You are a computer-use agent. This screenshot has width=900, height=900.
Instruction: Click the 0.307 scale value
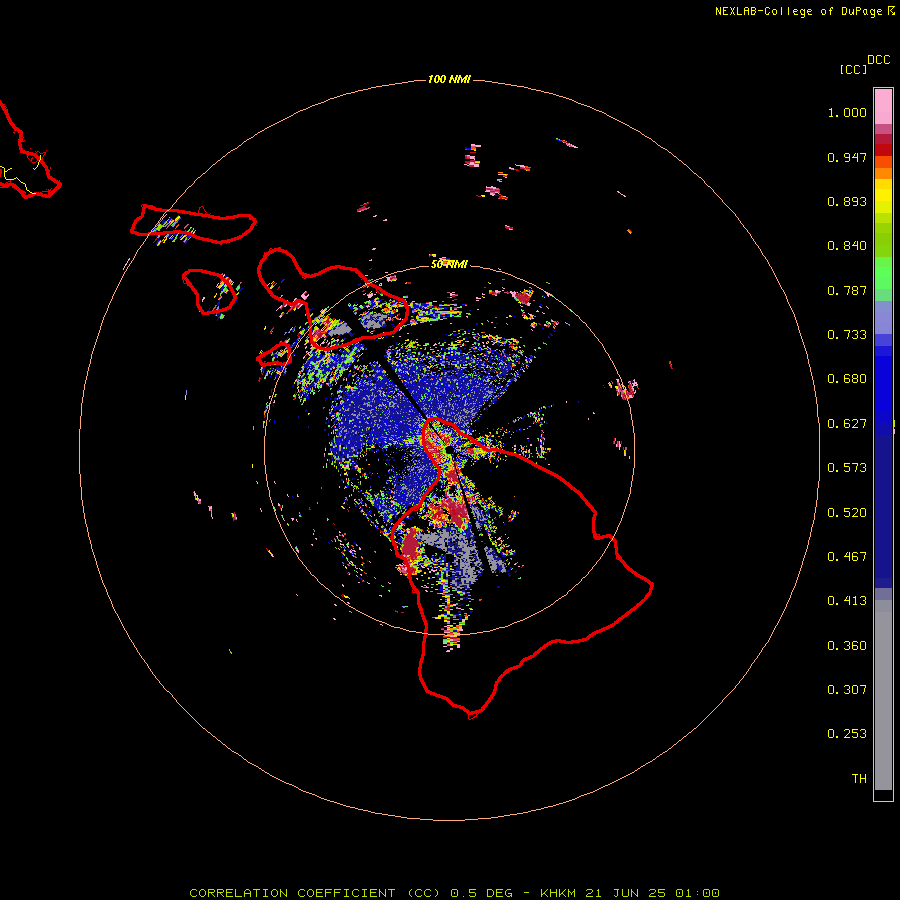[847, 690]
